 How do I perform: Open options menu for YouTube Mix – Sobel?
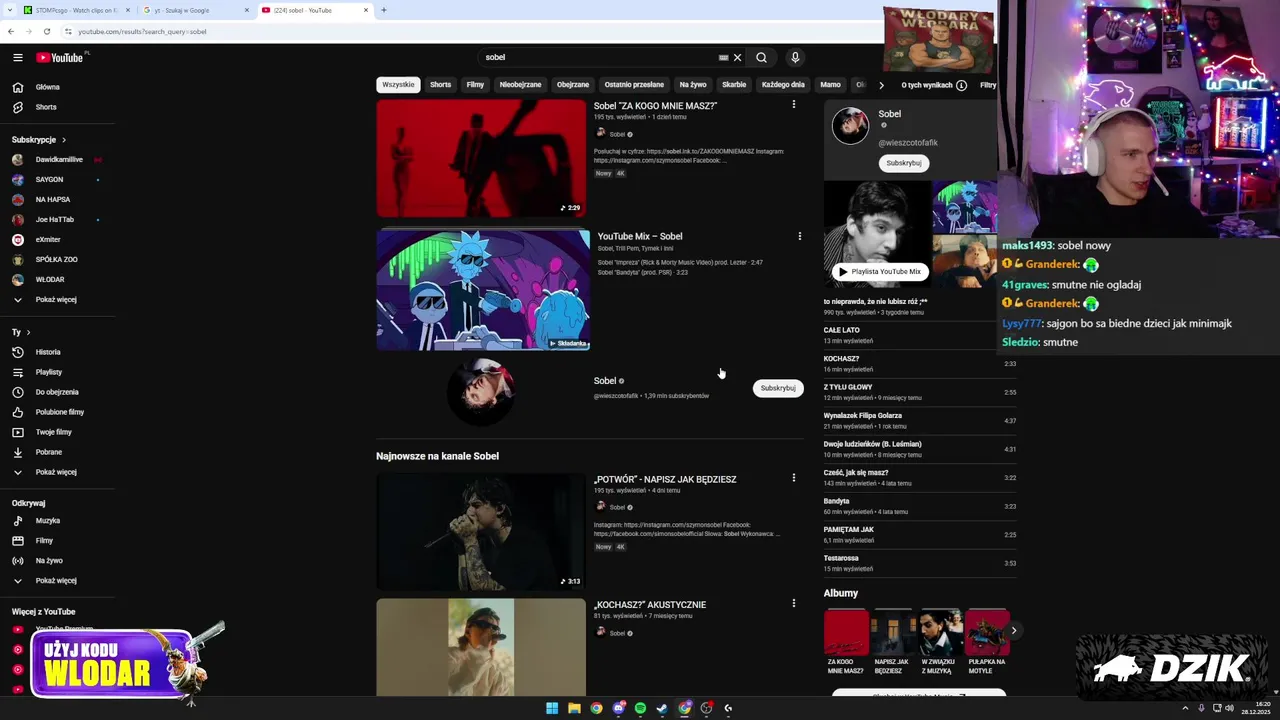point(799,237)
